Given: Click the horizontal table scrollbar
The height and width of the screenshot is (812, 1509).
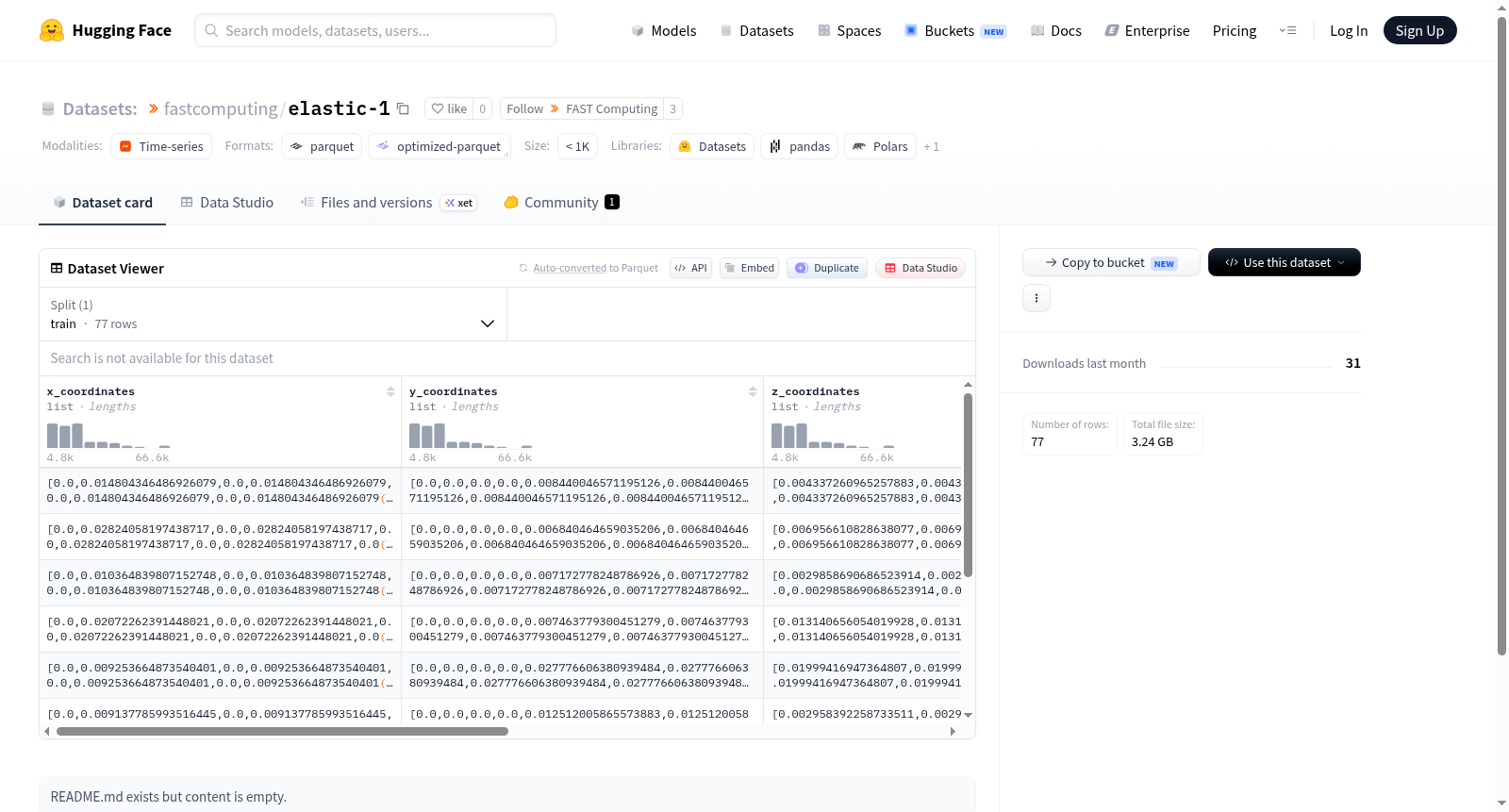Looking at the screenshot, I should coord(282,731).
